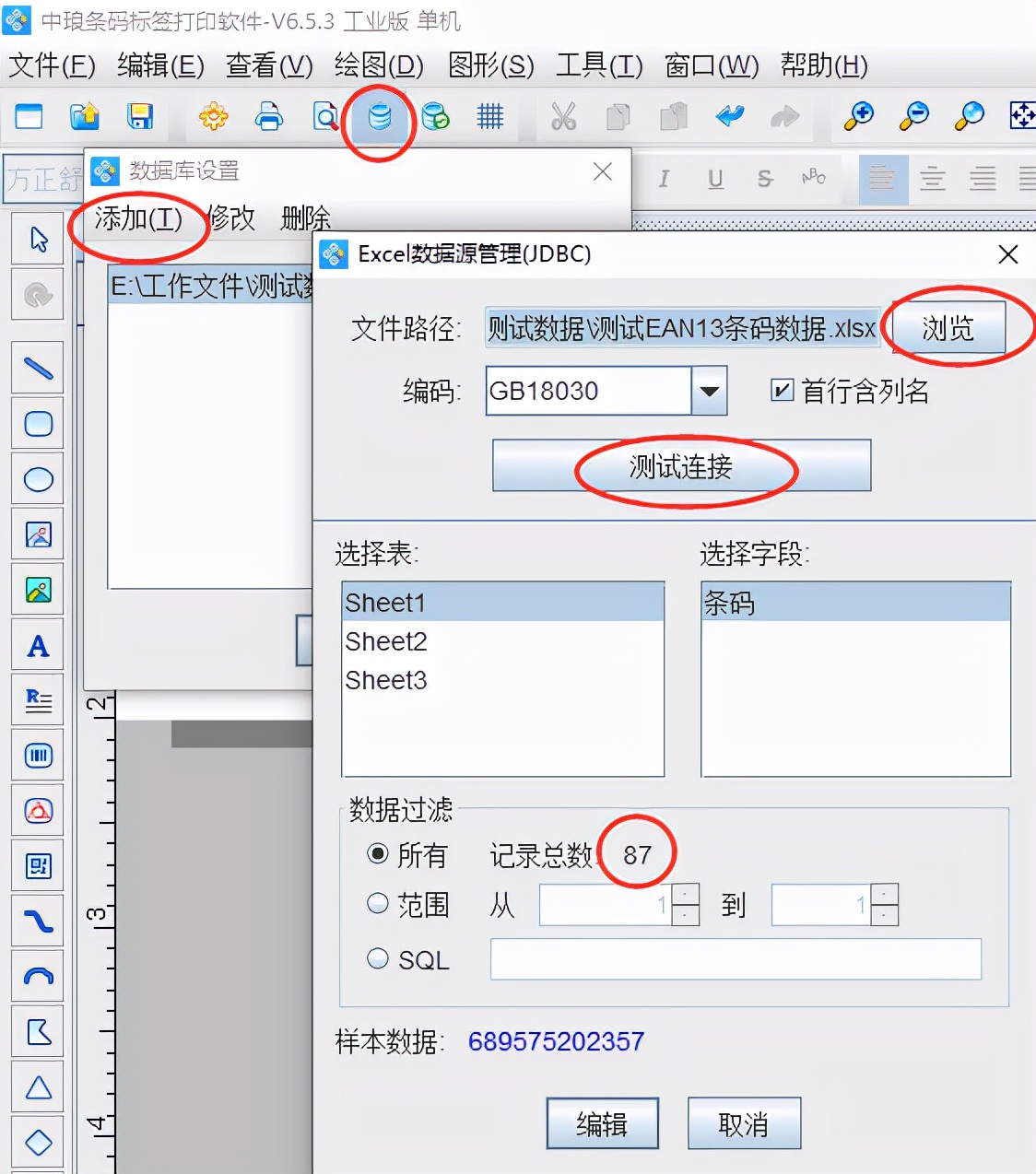Open file with folder icon
The width and height of the screenshot is (1036, 1174).
point(85,116)
